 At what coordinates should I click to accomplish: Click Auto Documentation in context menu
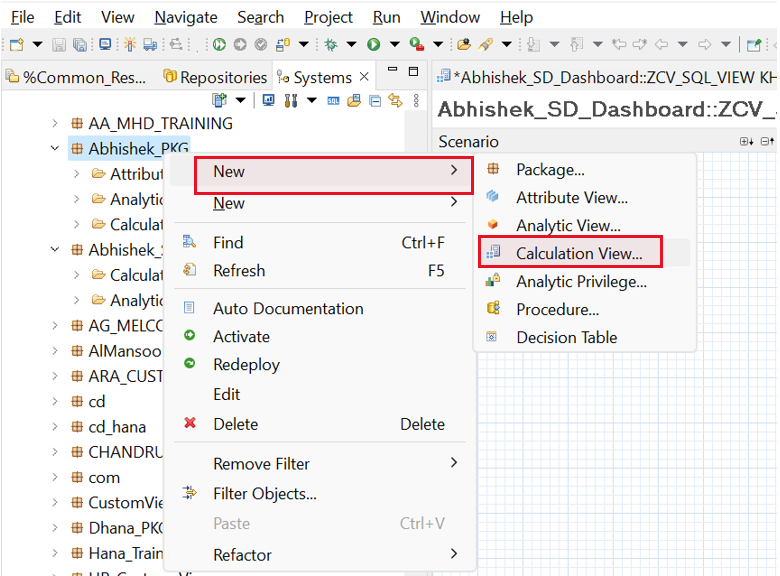pyautogui.click(x=288, y=309)
